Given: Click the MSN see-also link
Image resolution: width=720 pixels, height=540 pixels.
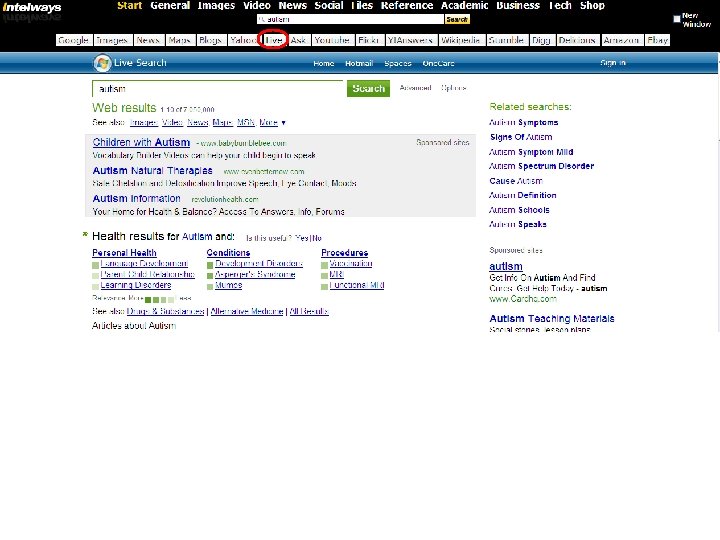Looking at the screenshot, I should tap(246, 123).
